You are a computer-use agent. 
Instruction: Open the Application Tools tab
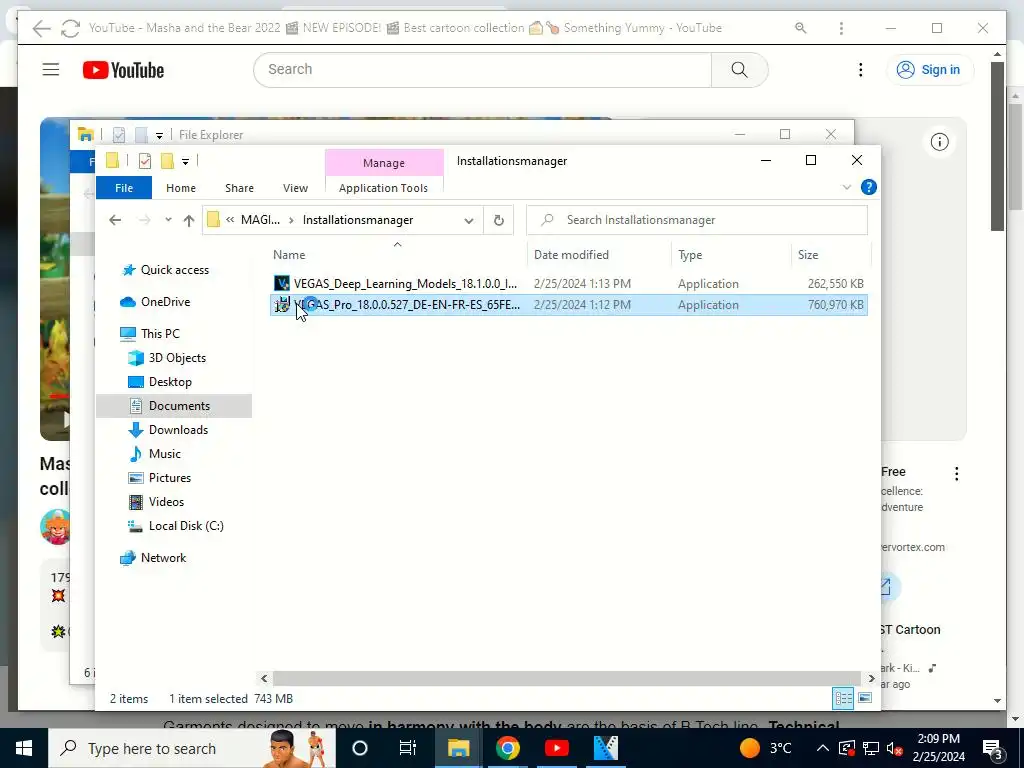(x=383, y=188)
